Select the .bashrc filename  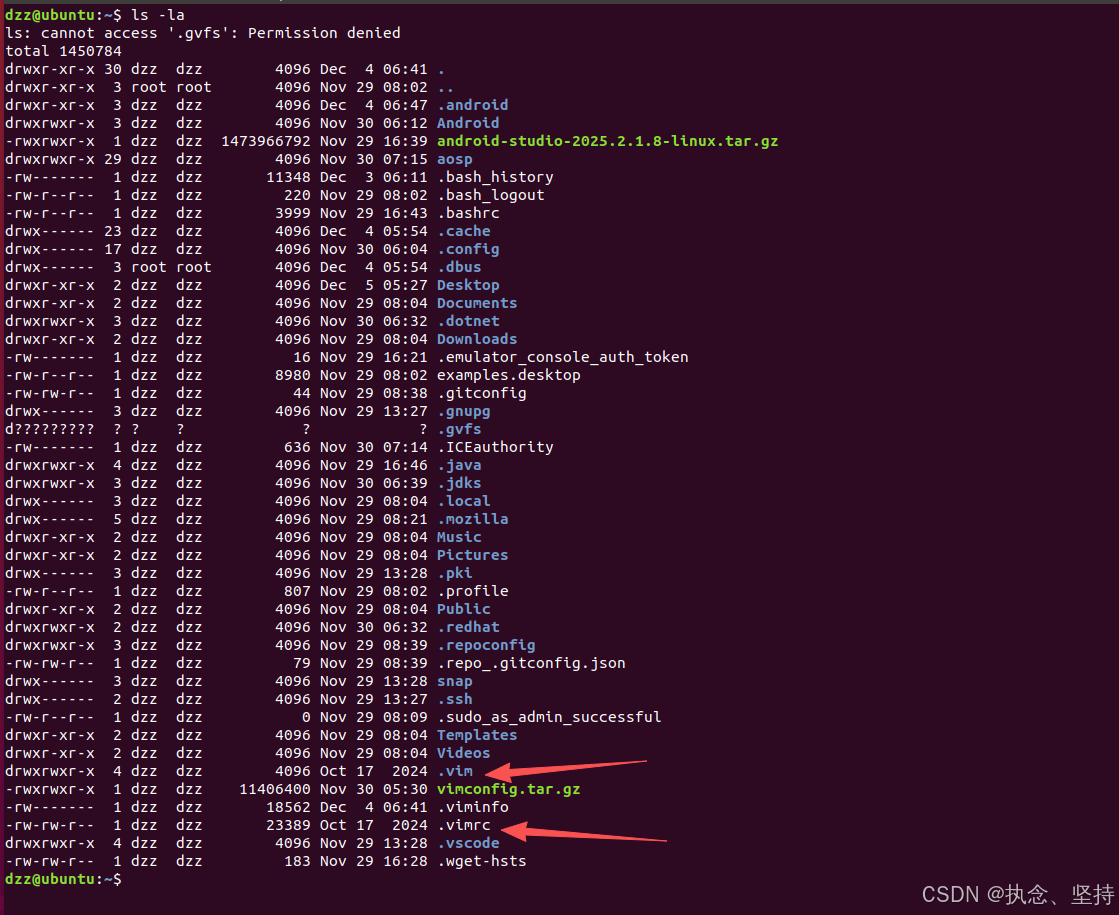[x=468, y=213]
